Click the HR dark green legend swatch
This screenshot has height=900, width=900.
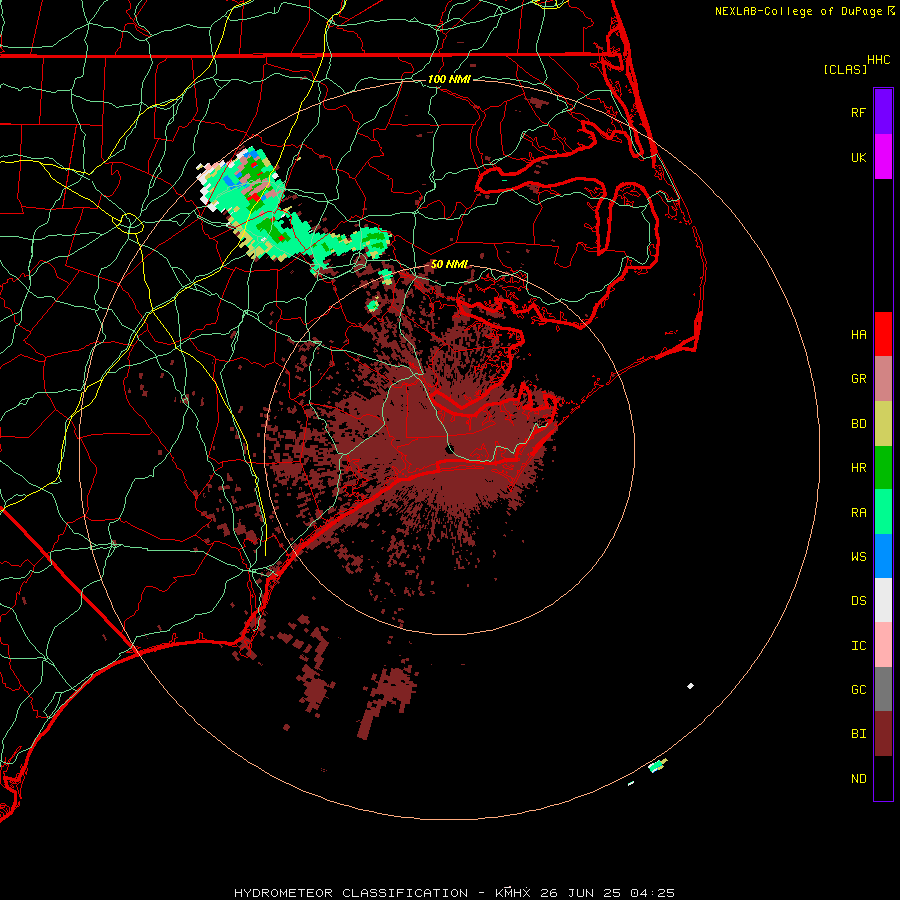[883, 468]
